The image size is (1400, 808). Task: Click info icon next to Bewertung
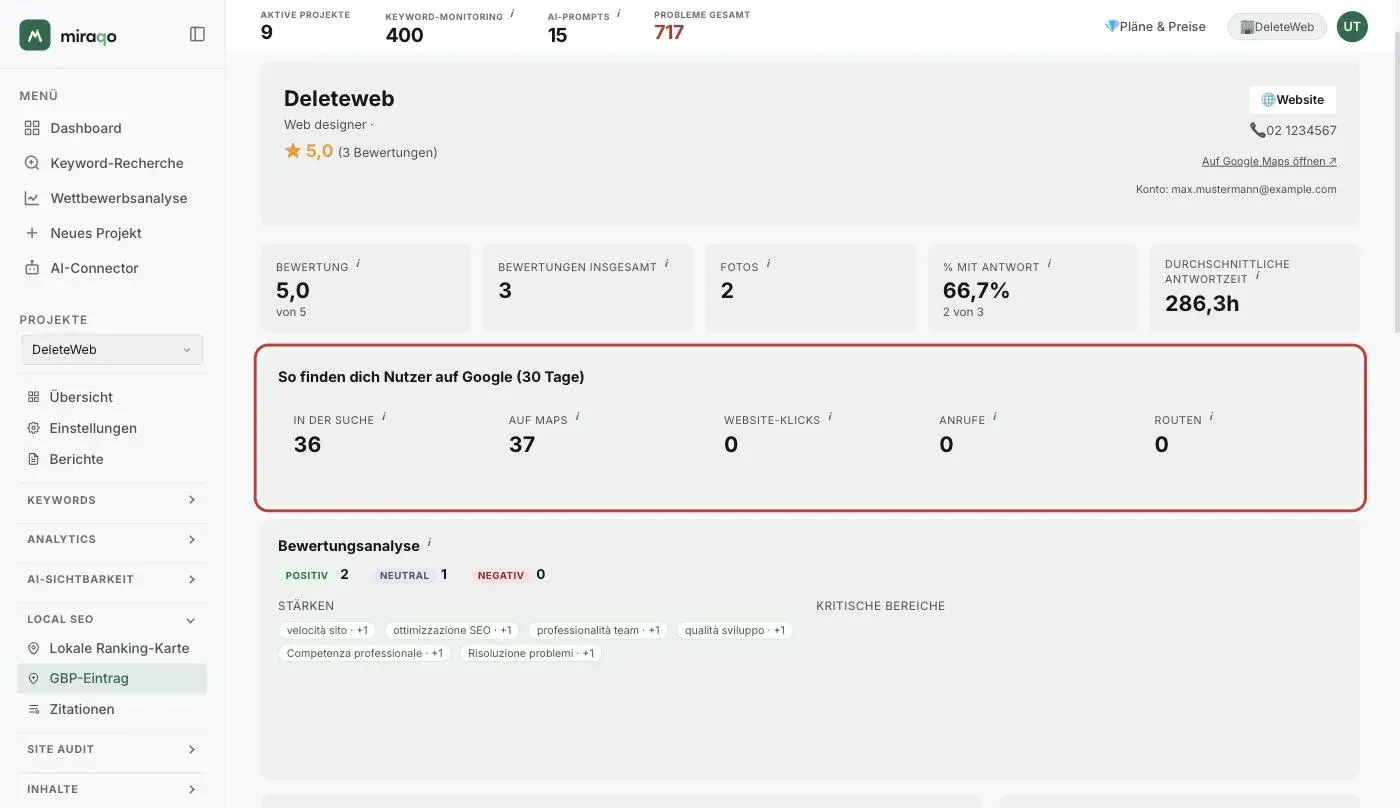(358, 264)
